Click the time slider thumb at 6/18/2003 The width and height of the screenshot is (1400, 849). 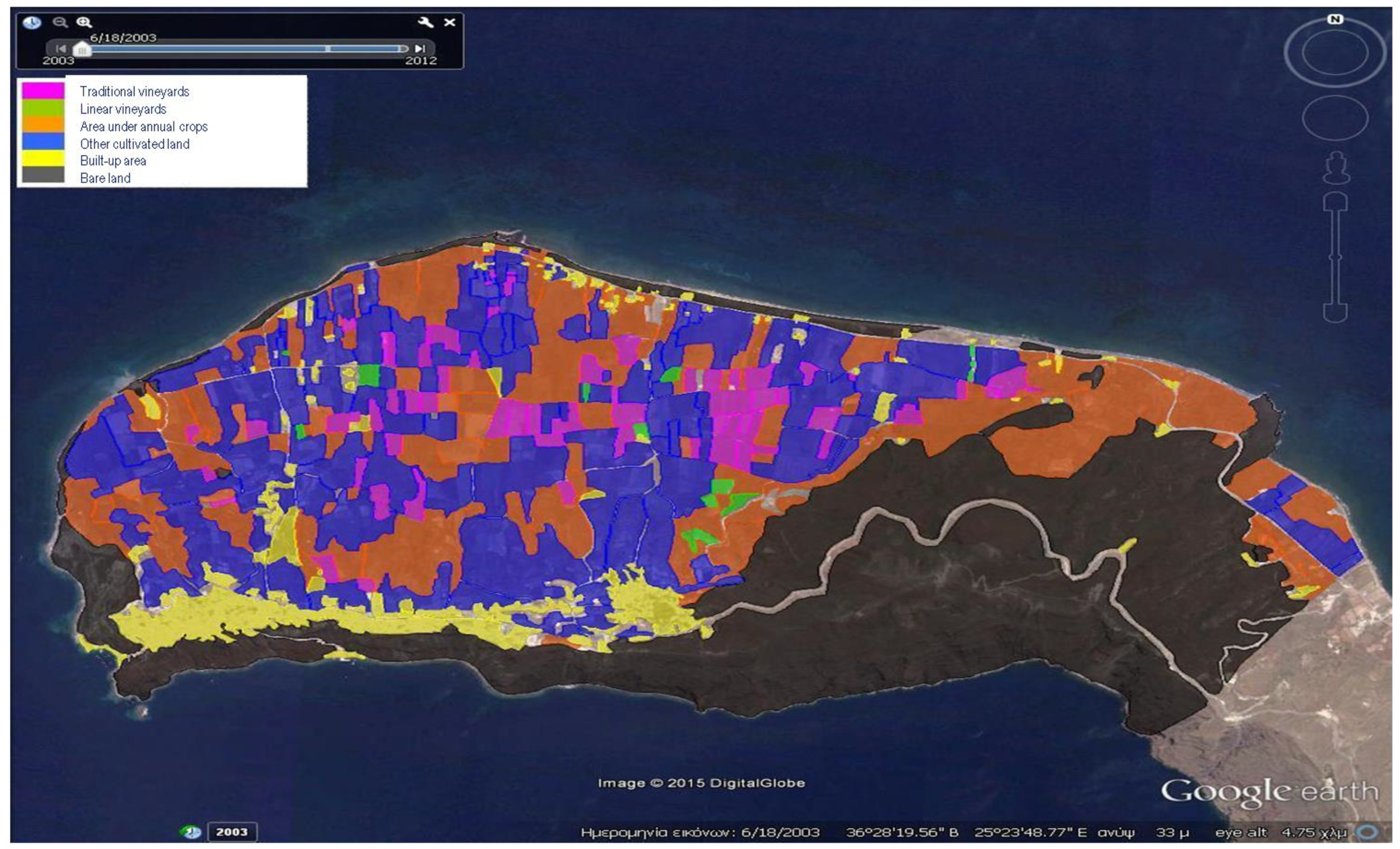point(83,50)
